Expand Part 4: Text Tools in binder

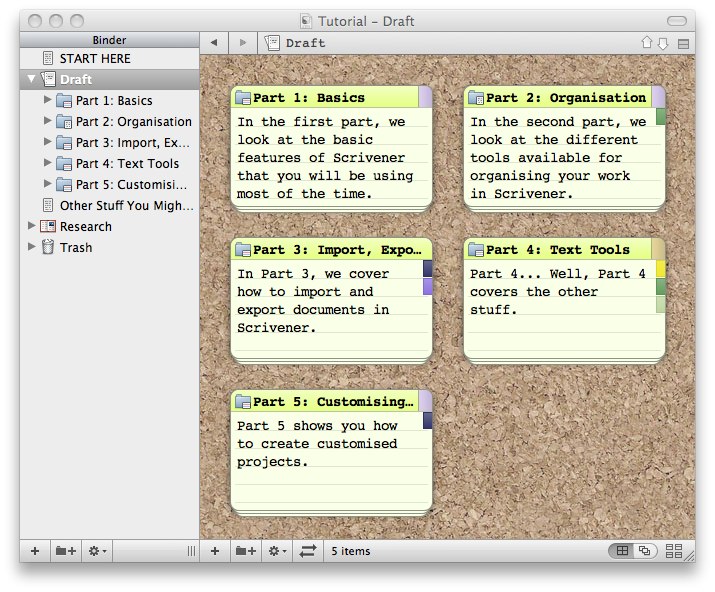click(x=47, y=162)
